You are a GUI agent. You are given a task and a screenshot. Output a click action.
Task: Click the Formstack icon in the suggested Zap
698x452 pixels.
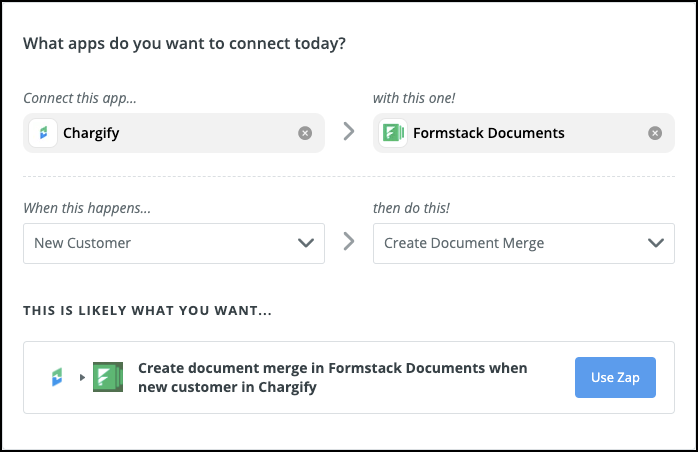(x=107, y=377)
